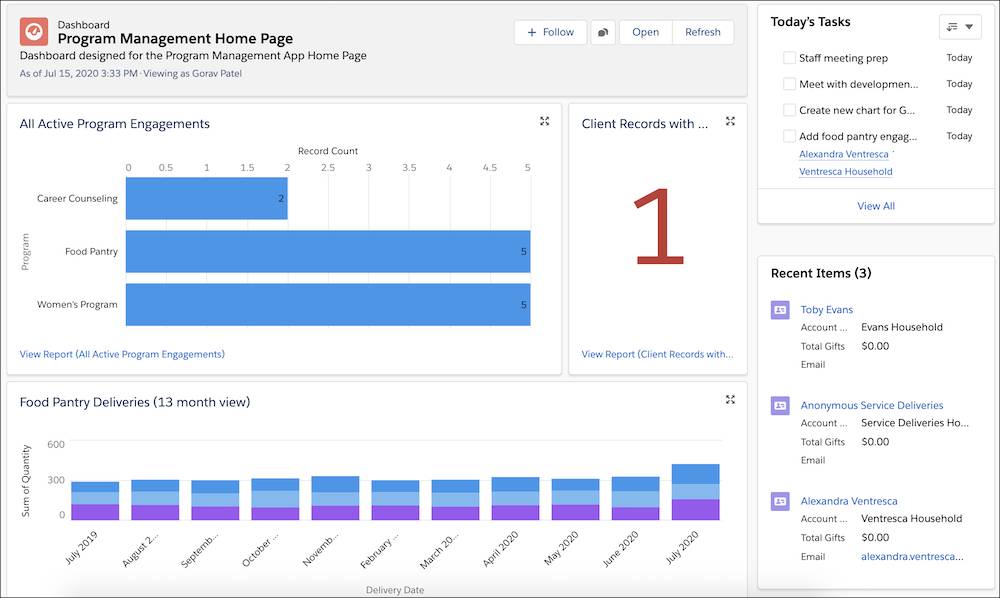Viewport: 1000px width, 598px height.
Task: Click the Follow button
Action: click(550, 32)
